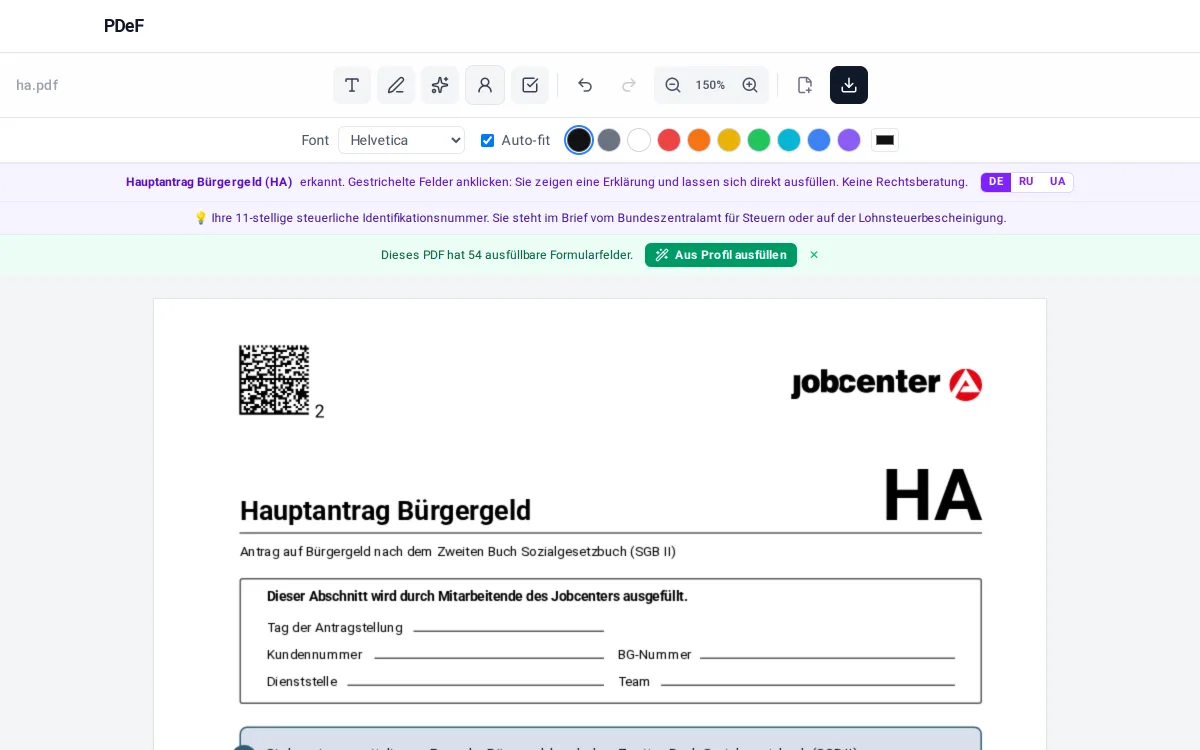Click the Hauptantrag Bürgergeld (HA) banner label
The height and width of the screenshot is (750, 1200).
(209, 182)
